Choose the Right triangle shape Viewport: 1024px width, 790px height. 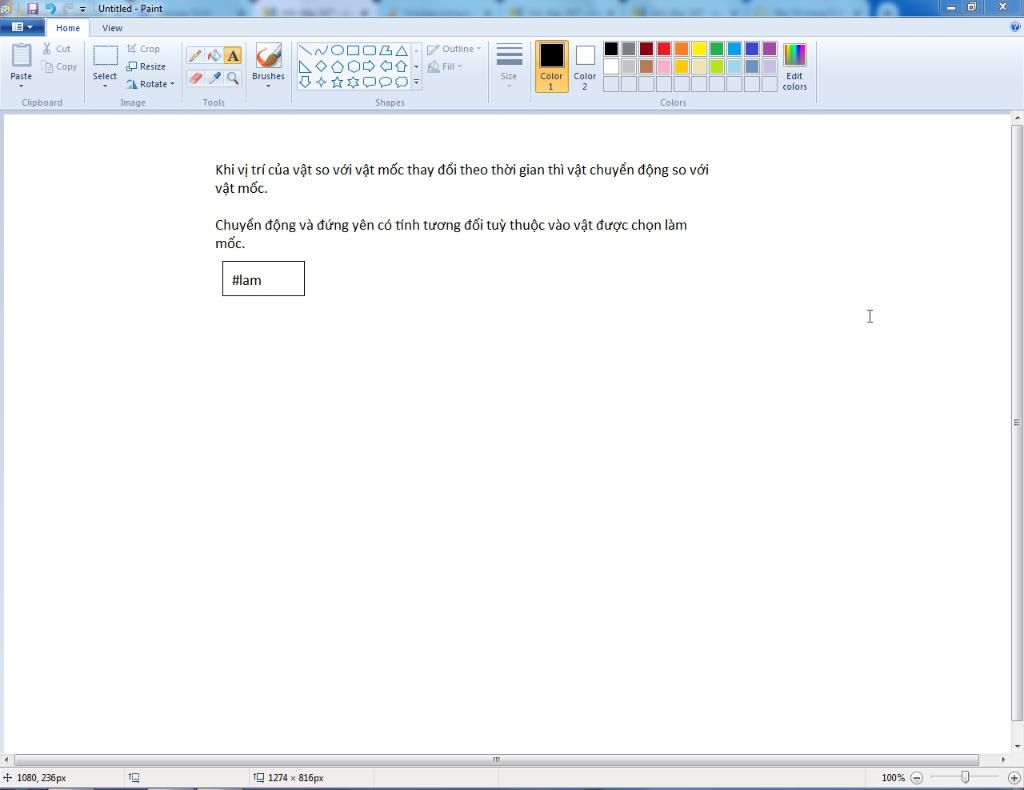pyautogui.click(x=305, y=66)
